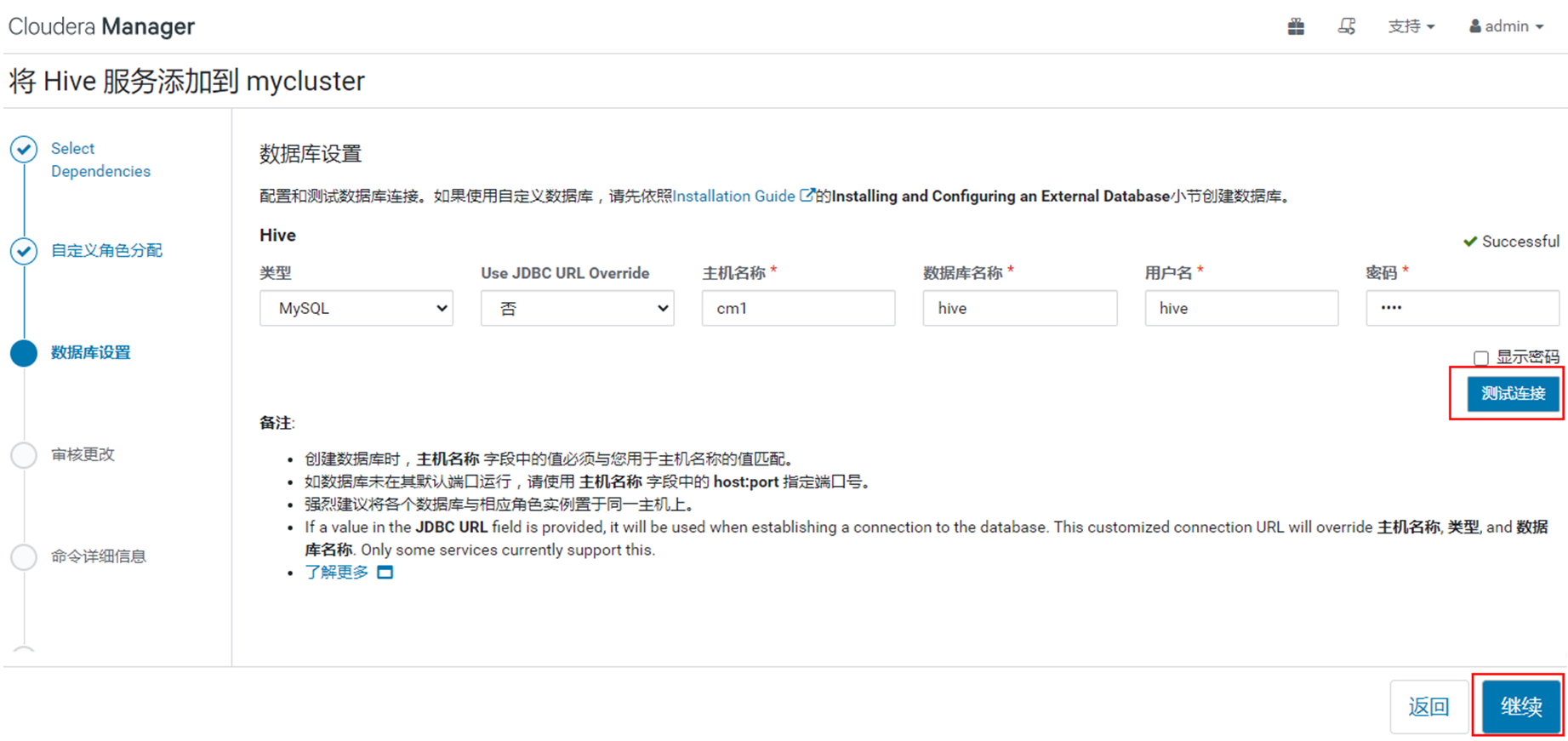Image resolution: width=1568 pixels, height=741 pixels.
Task: Click the 备注 notes label
Action: point(277,423)
